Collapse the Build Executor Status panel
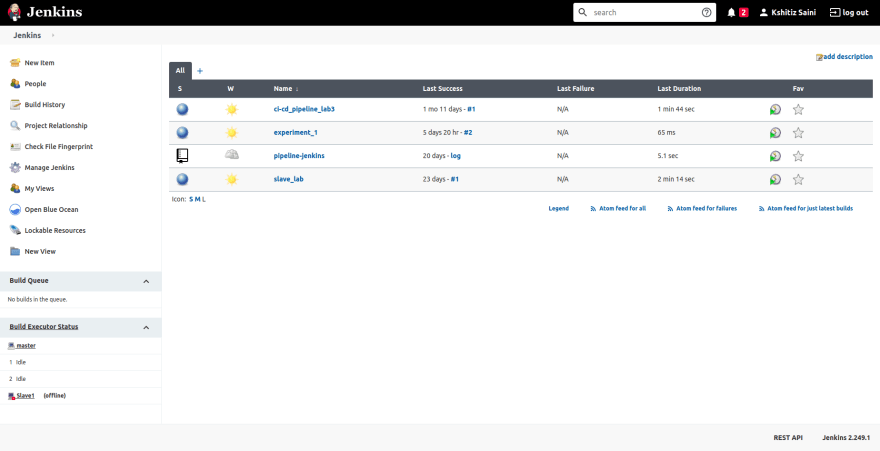This screenshot has height=451, width=880. tap(146, 327)
